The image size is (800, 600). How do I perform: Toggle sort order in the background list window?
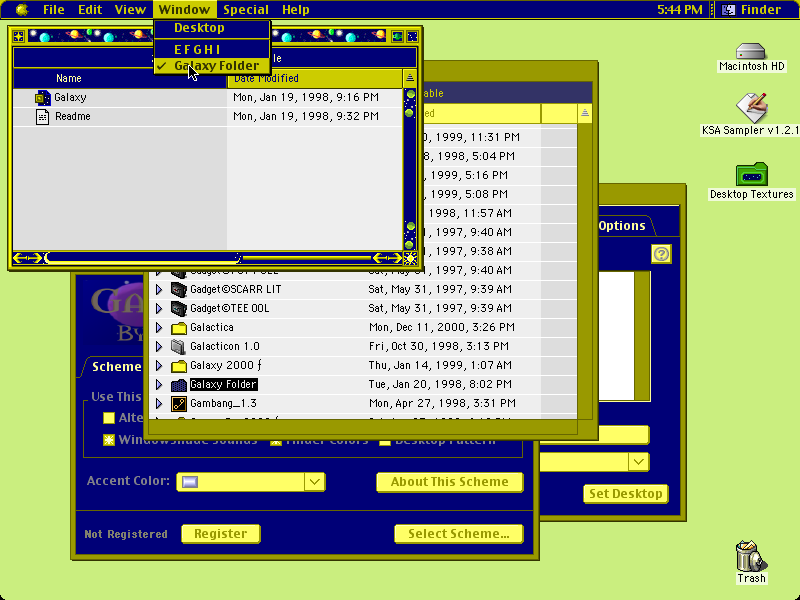585,113
